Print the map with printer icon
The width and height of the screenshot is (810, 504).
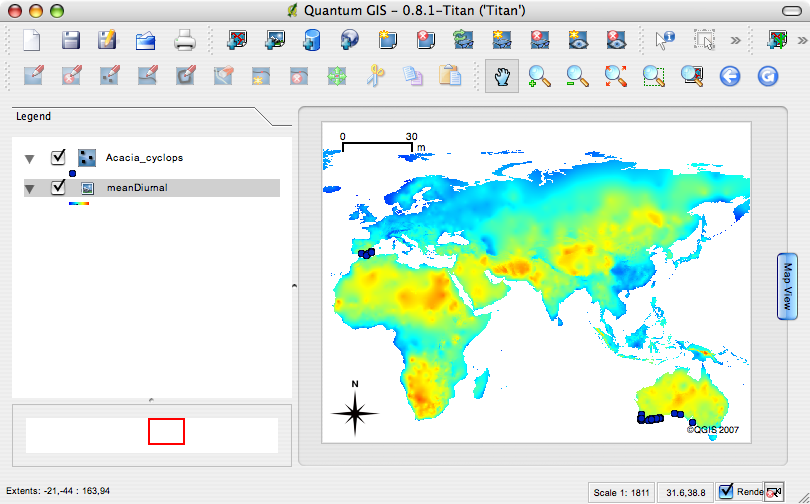coord(184,40)
